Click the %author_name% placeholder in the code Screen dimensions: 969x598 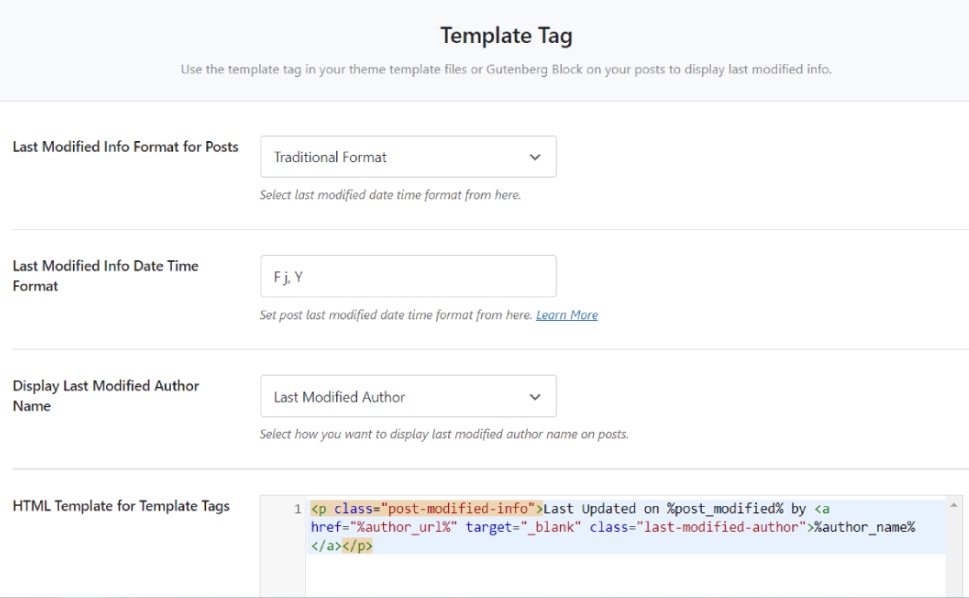(x=865, y=527)
